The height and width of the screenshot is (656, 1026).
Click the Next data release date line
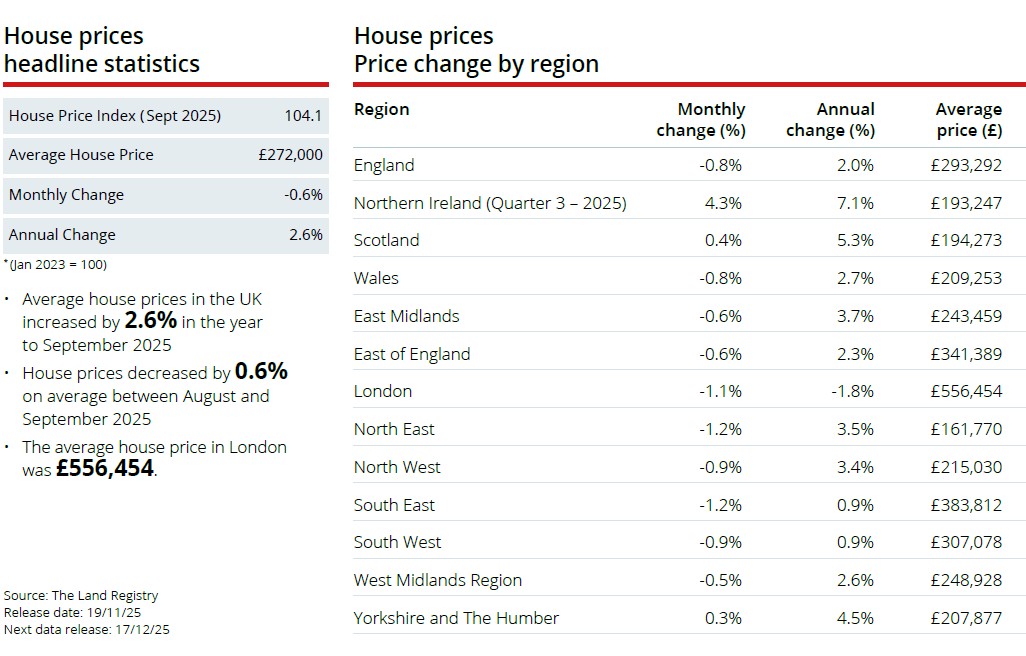click(88, 629)
